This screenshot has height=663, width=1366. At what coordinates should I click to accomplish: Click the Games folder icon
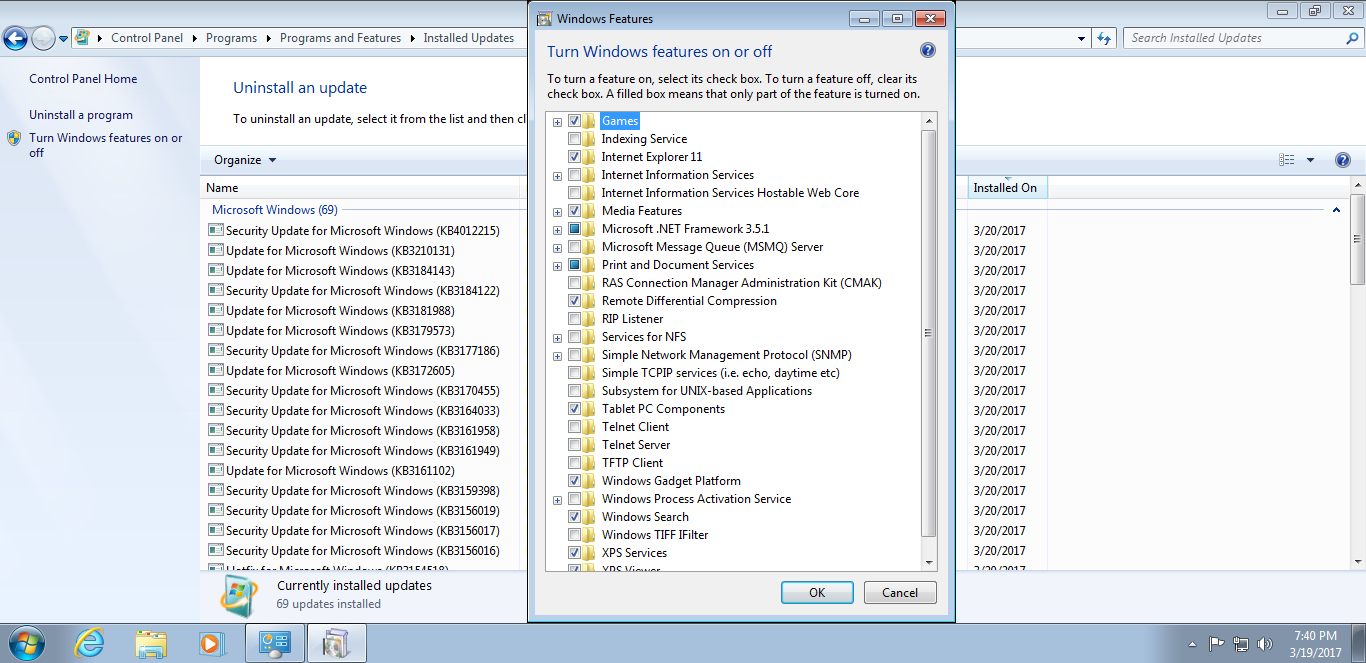pos(589,121)
